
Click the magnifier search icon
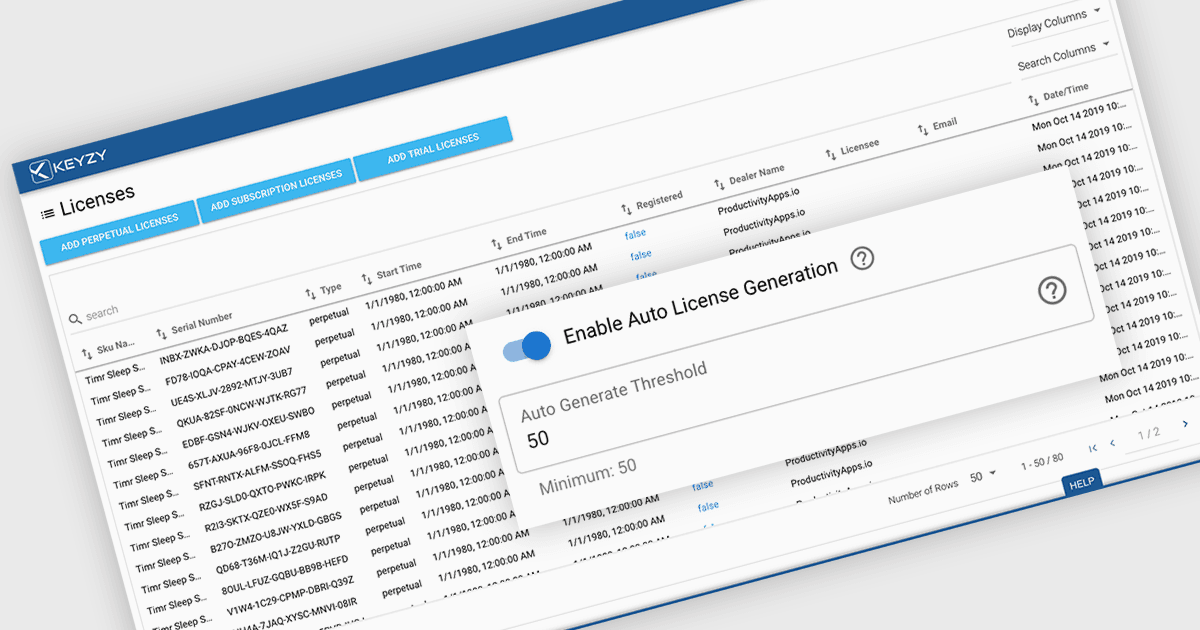(x=75, y=319)
